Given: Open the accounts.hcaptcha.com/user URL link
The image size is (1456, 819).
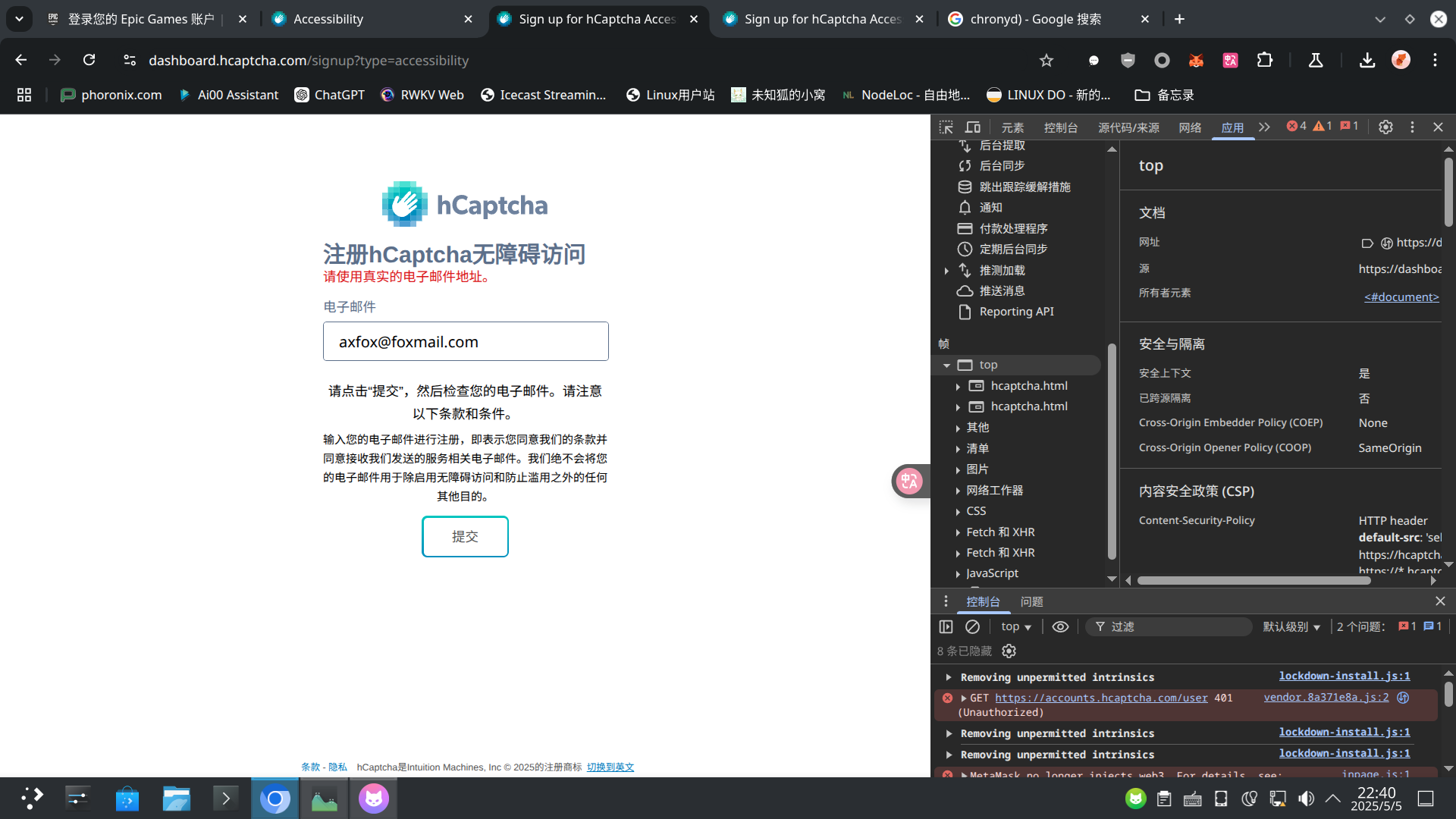Looking at the screenshot, I should click(x=1101, y=698).
